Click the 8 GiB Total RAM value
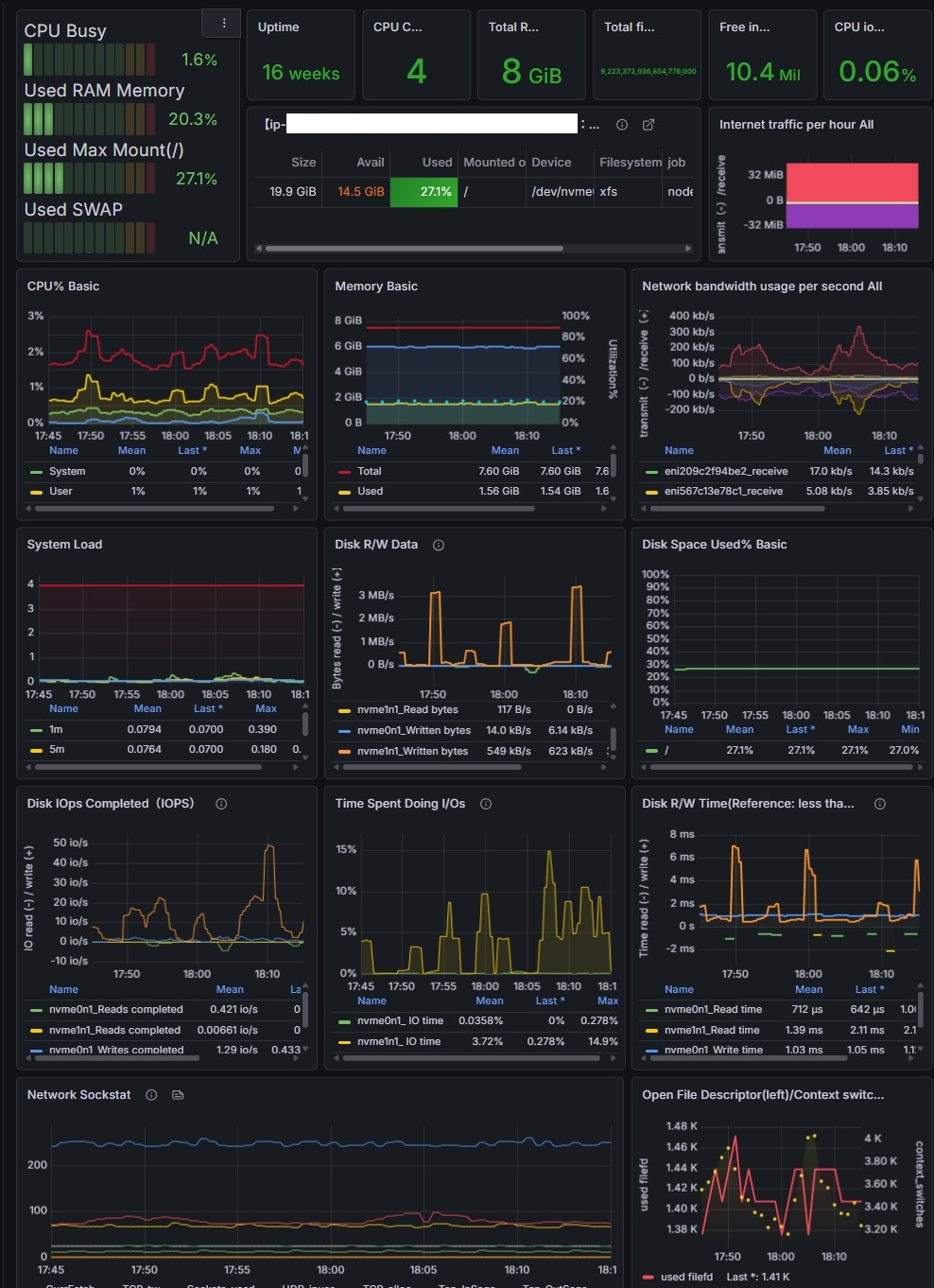934x1288 pixels. (531, 72)
